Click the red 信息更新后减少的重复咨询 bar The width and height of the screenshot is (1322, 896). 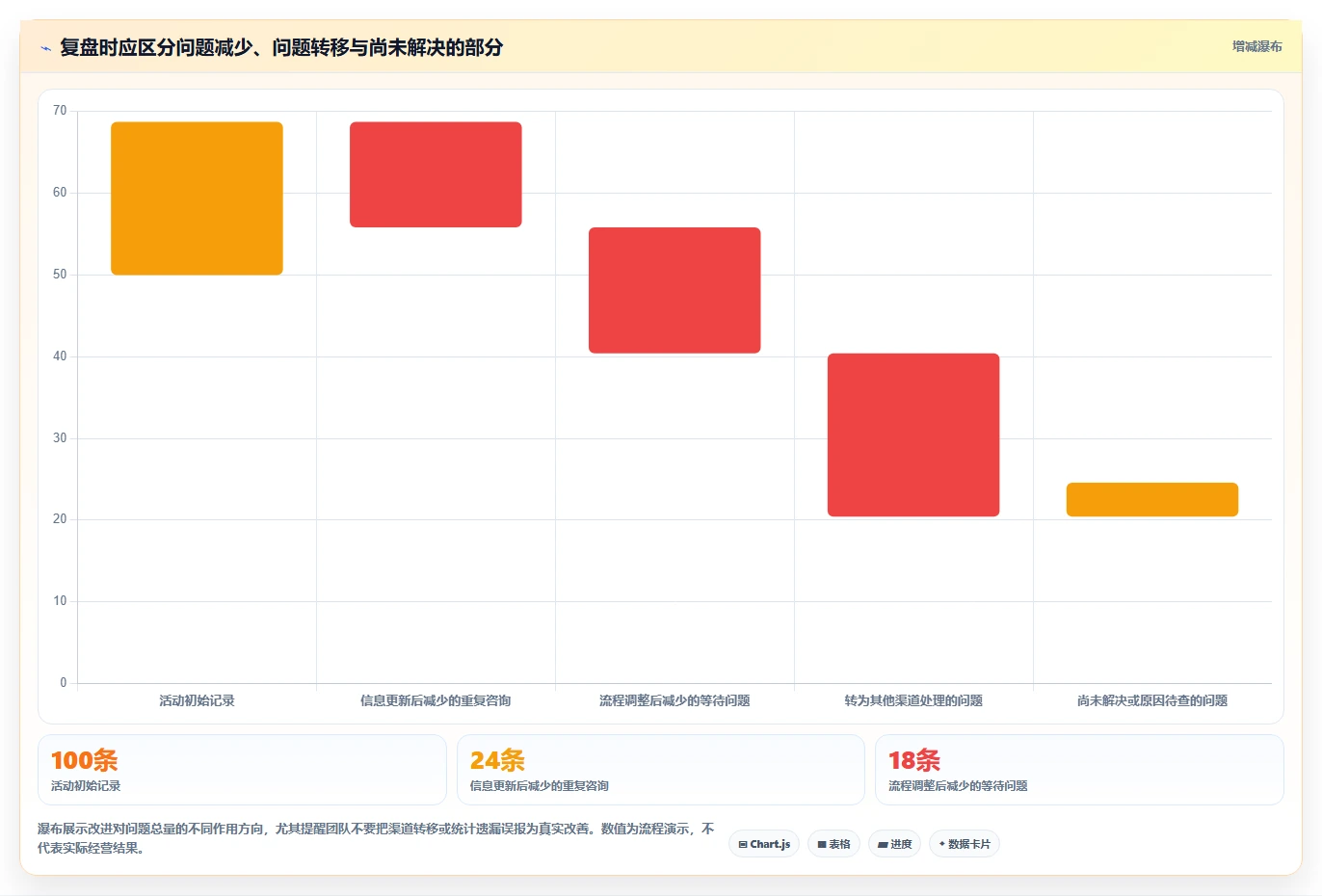436,174
